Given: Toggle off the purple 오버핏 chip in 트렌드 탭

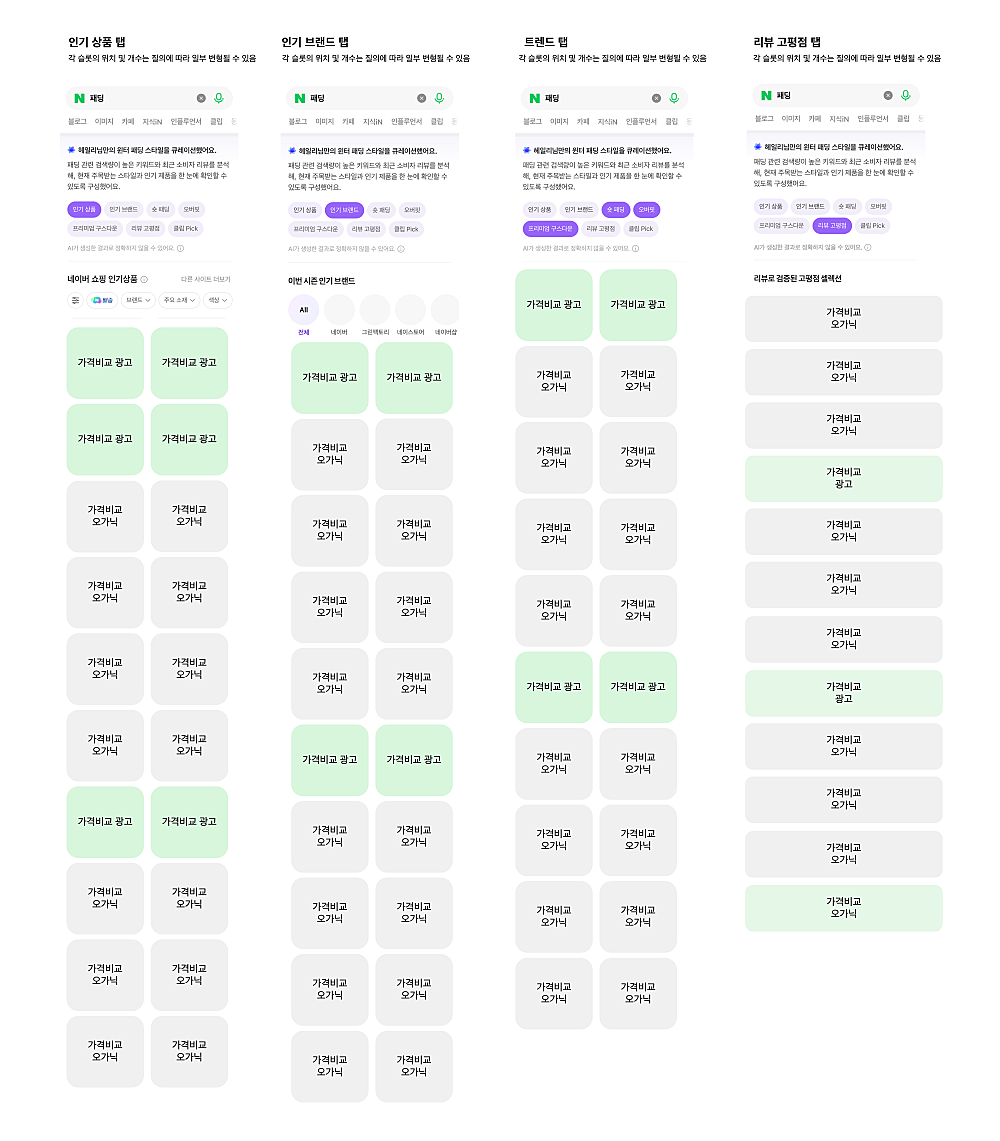Looking at the screenshot, I should 646,210.
